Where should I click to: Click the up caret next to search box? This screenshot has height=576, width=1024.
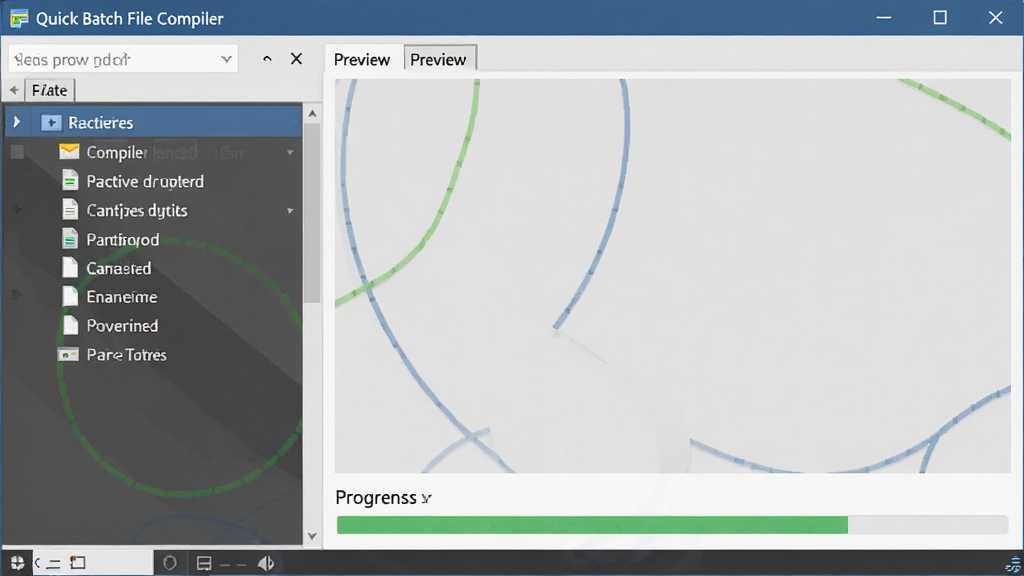267,59
